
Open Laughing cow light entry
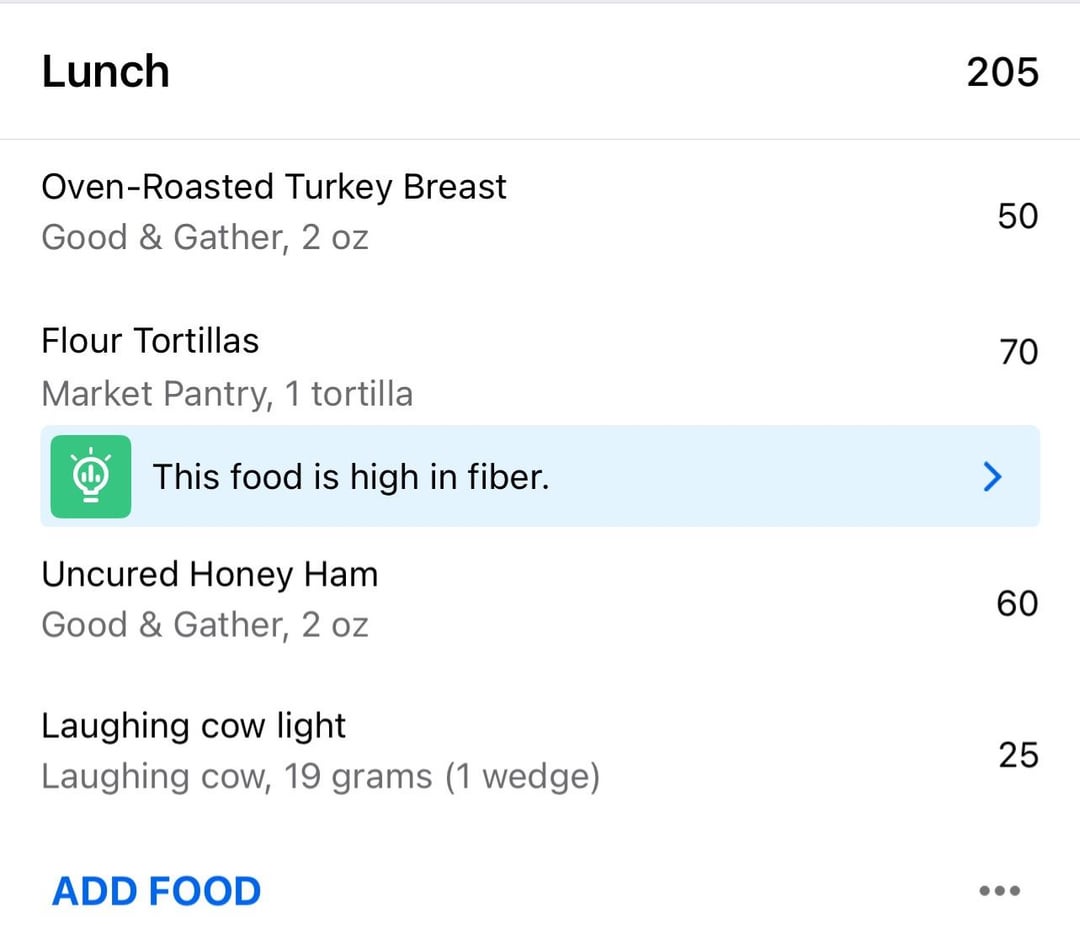coord(540,751)
